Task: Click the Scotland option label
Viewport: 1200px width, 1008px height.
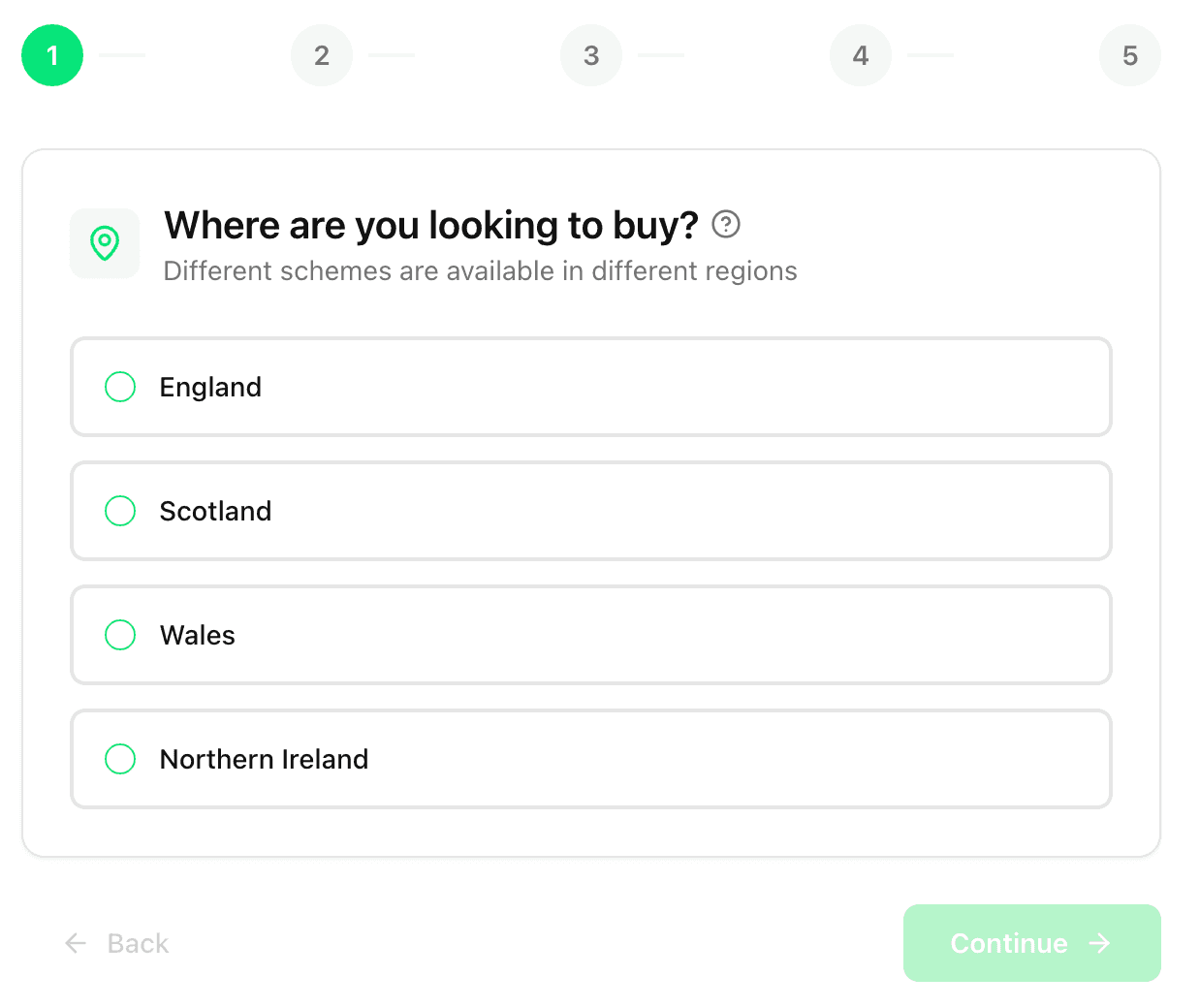Action: pos(215,511)
